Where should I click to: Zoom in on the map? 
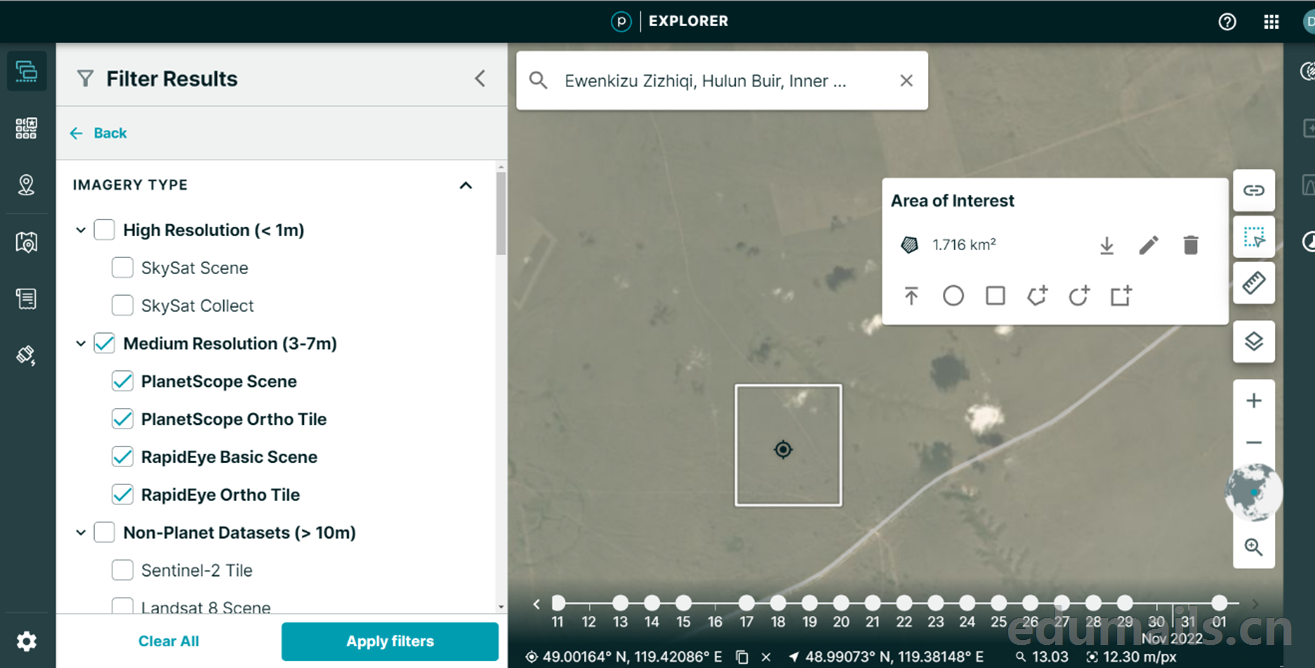pos(1253,401)
